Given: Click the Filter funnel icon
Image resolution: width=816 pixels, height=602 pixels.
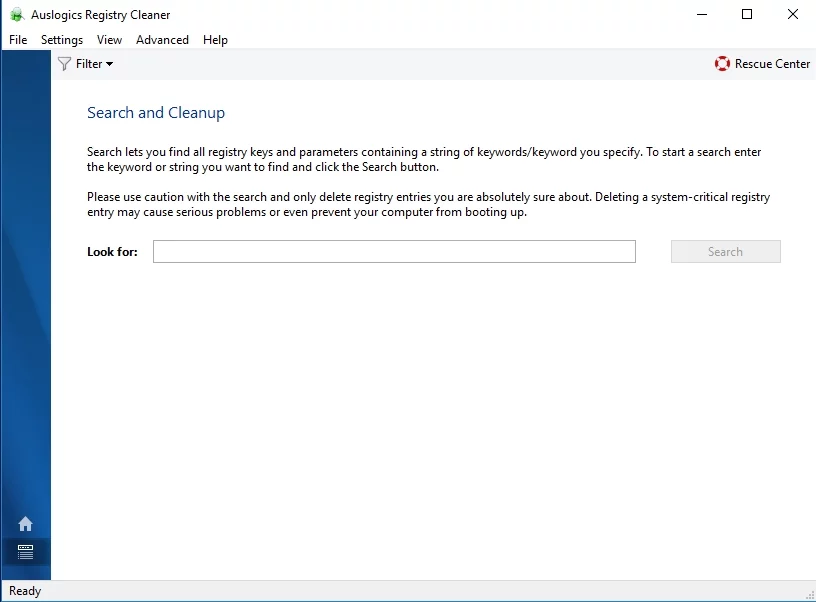Looking at the screenshot, I should pyautogui.click(x=65, y=64).
